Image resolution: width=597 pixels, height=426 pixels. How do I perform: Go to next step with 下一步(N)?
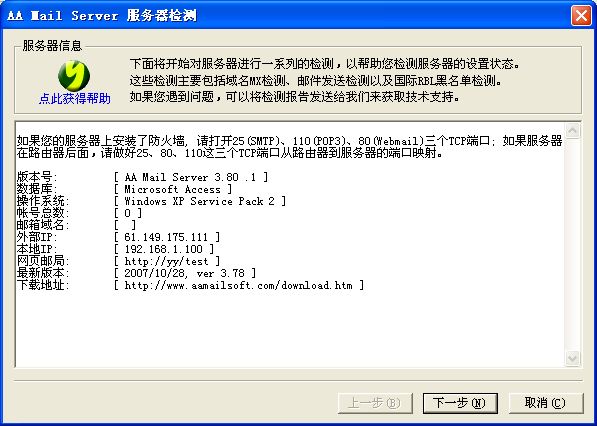point(460,403)
